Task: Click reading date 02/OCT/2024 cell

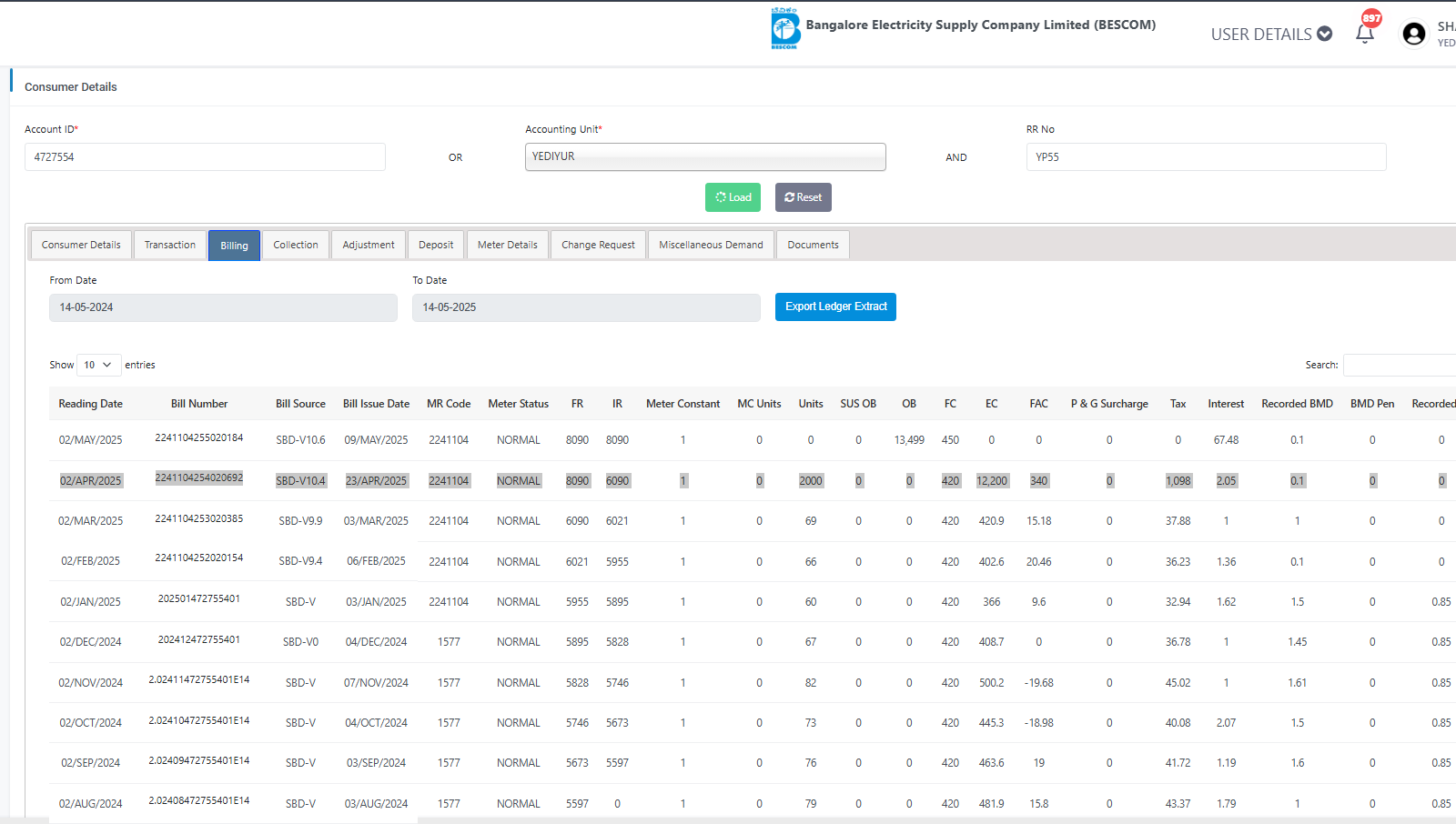Action: pyautogui.click(x=90, y=723)
